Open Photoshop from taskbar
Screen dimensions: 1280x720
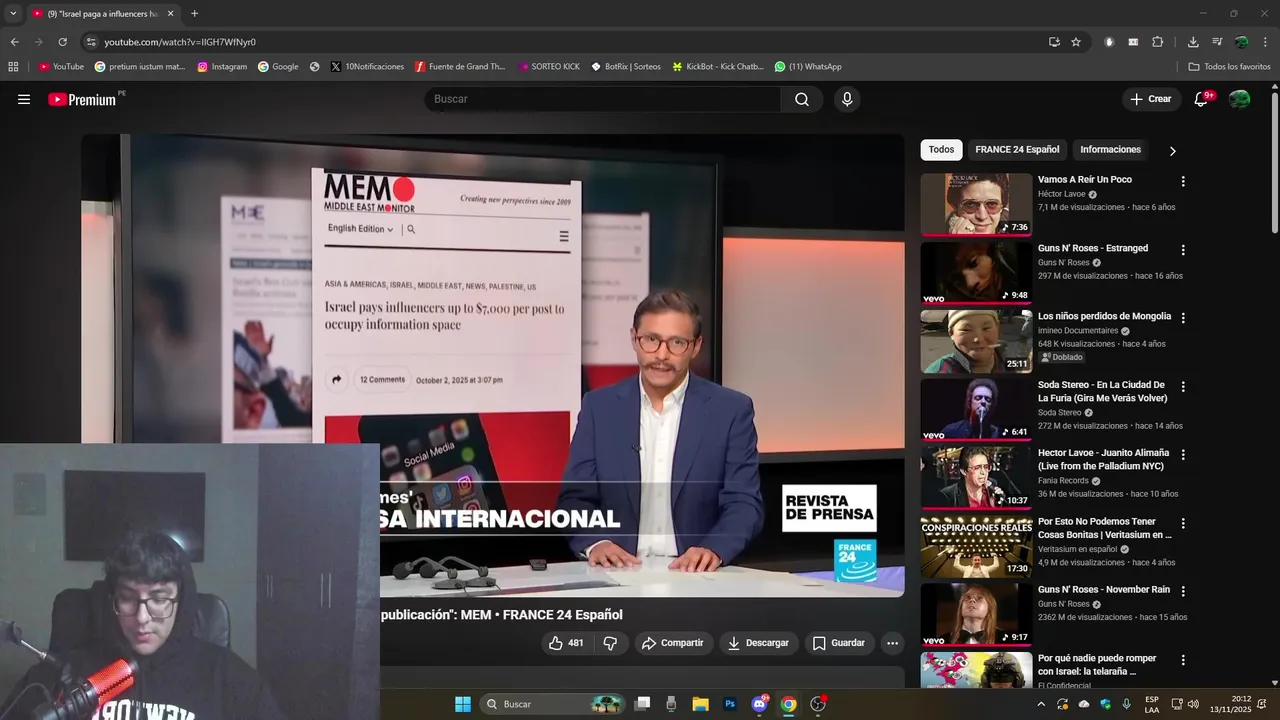(x=730, y=704)
